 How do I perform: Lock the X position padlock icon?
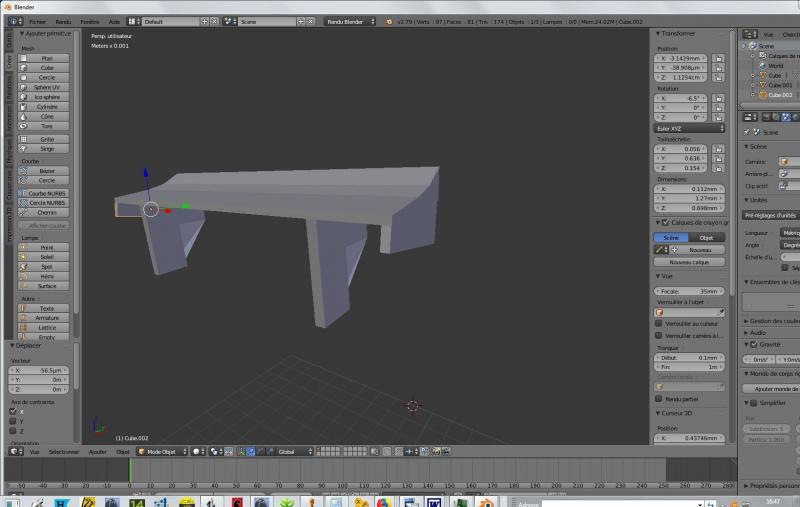point(718,59)
